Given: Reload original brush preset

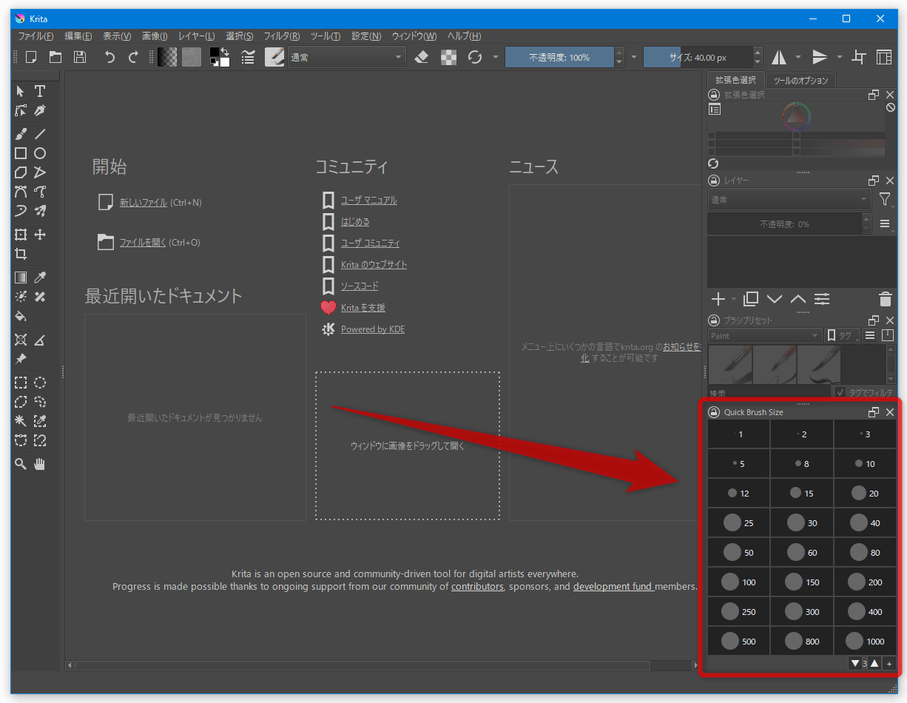Looking at the screenshot, I should tap(475, 57).
